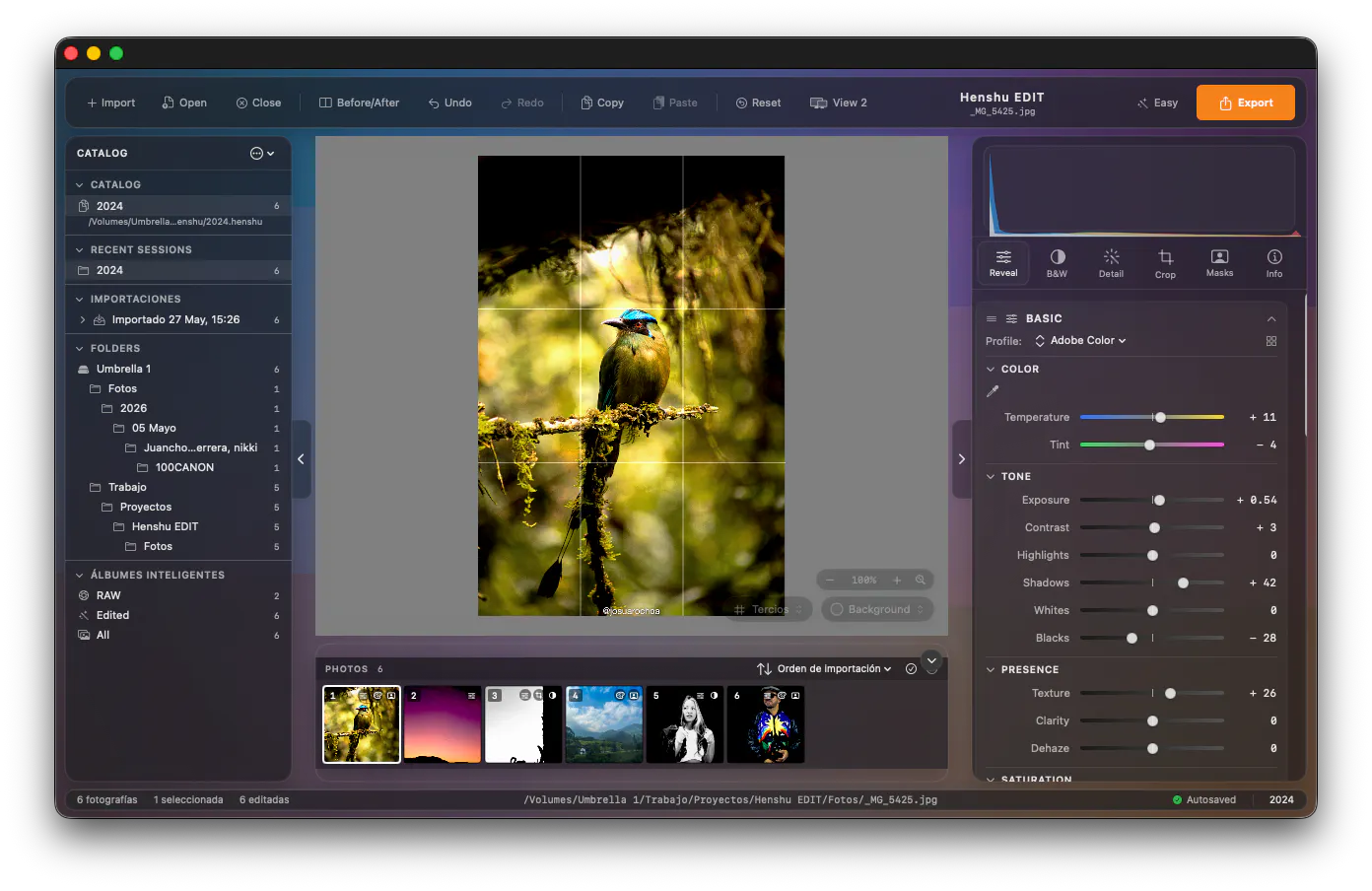
Task: Collapse the right adjustments panel
Action: pyautogui.click(x=962, y=459)
